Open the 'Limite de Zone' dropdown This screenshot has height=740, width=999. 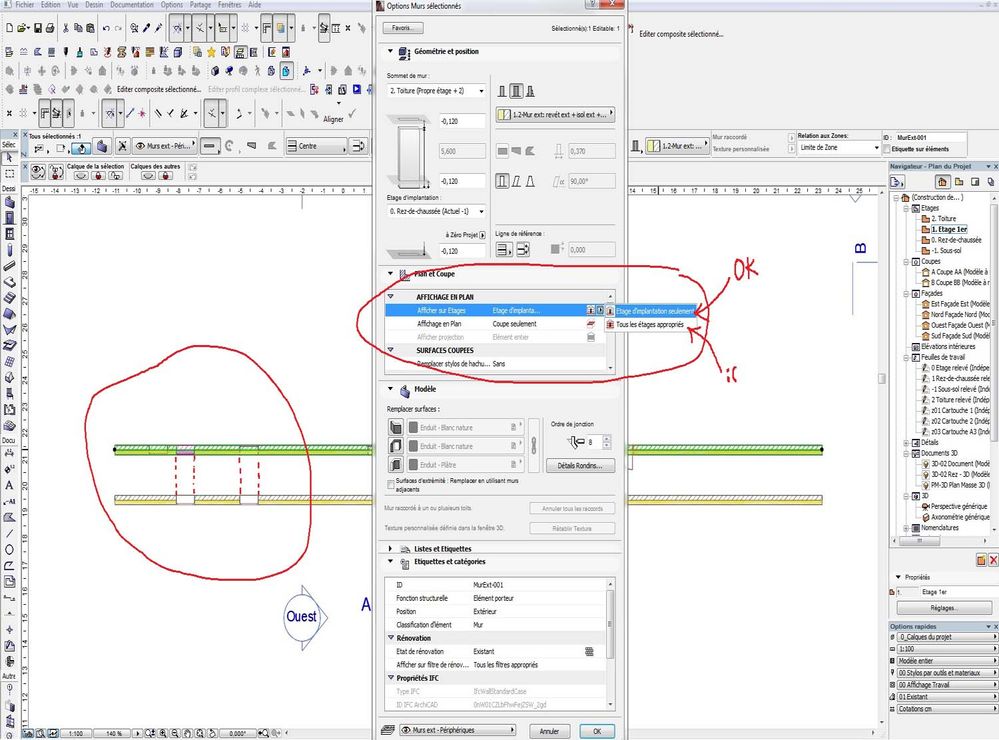click(x=838, y=148)
